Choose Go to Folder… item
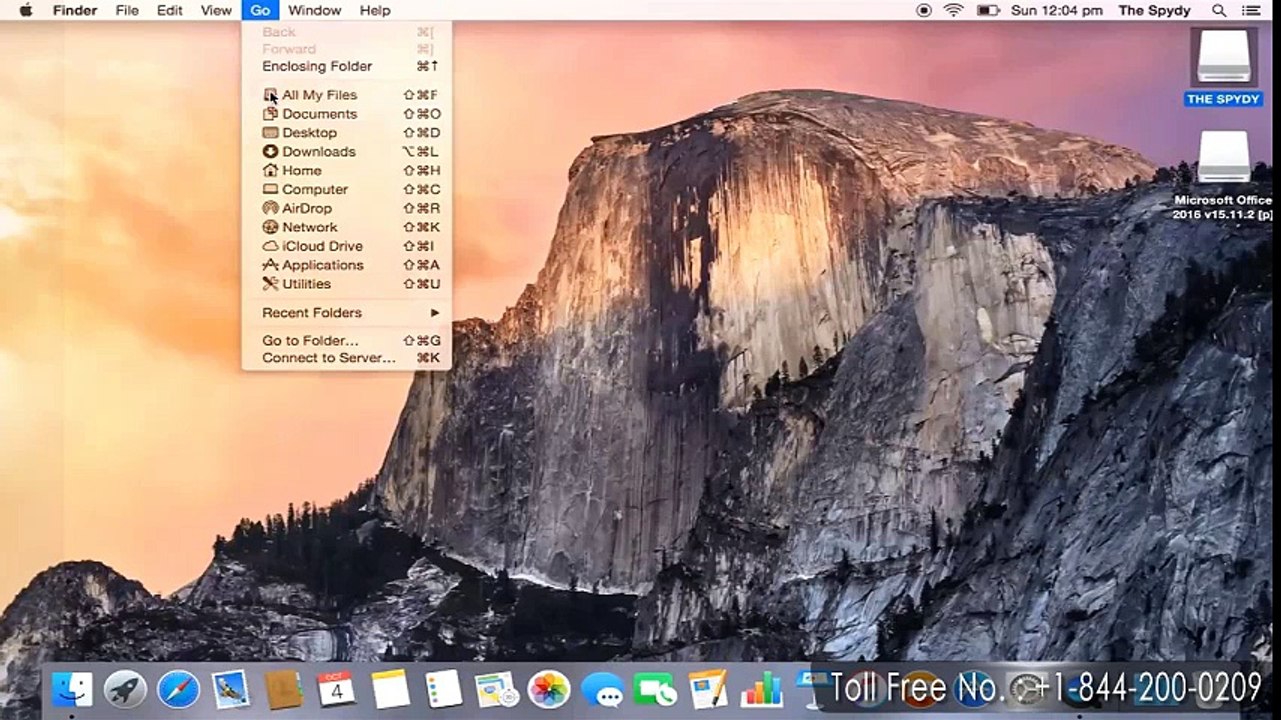The image size is (1281, 720). click(x=346, y=341)
